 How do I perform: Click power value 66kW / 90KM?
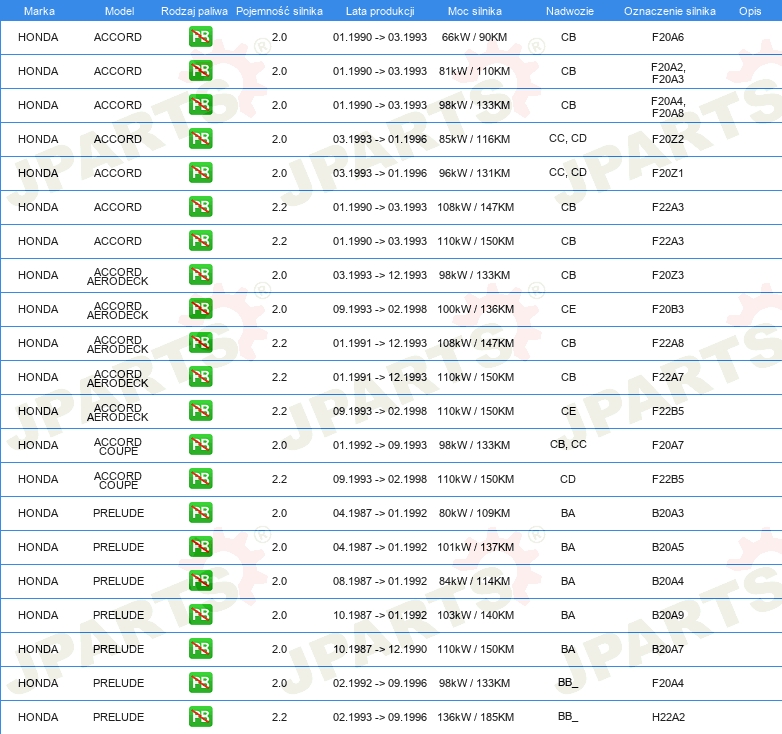point(474,37)
